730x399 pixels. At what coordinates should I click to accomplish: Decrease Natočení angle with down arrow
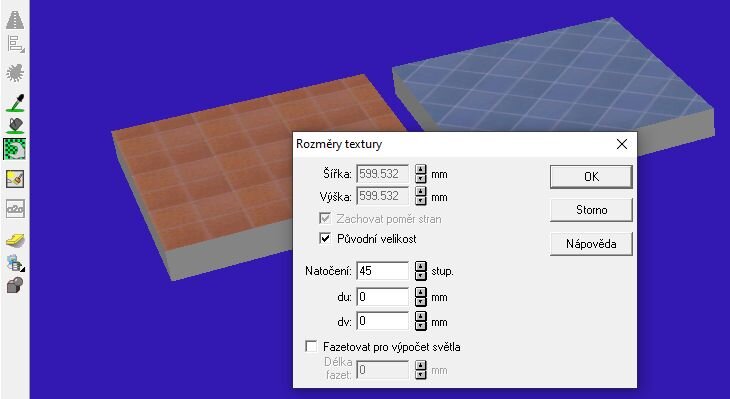click(x=421, y=275)
